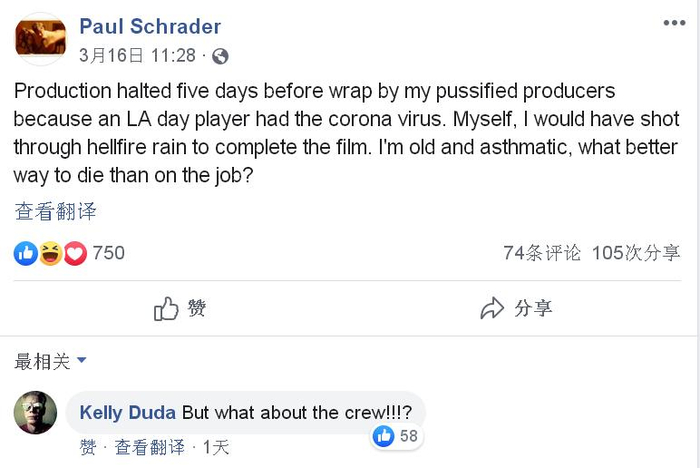The image size is (700, 468).
Task: View the 750 reactions count
Action: [x=109, y=253]
